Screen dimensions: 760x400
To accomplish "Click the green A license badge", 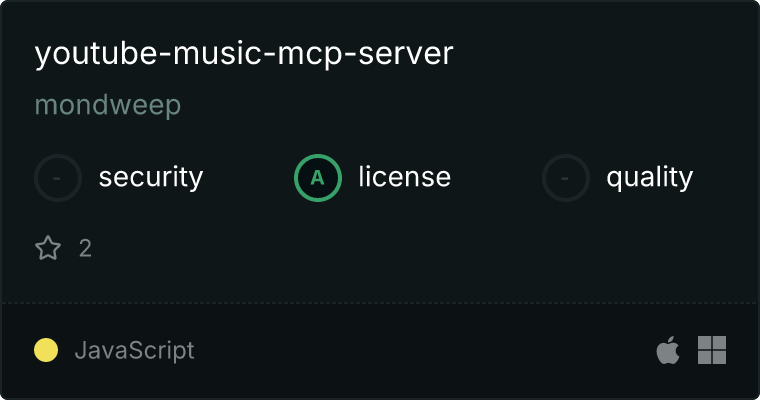I will (317, 178).
